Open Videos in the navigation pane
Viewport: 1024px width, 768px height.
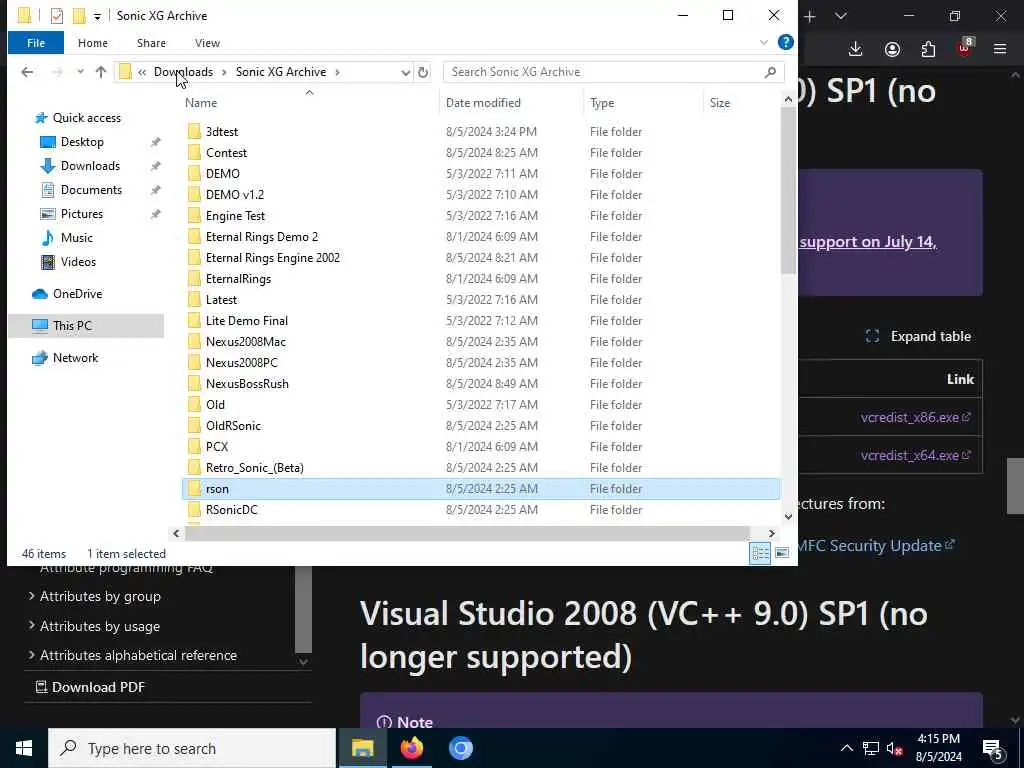[78, 262]
